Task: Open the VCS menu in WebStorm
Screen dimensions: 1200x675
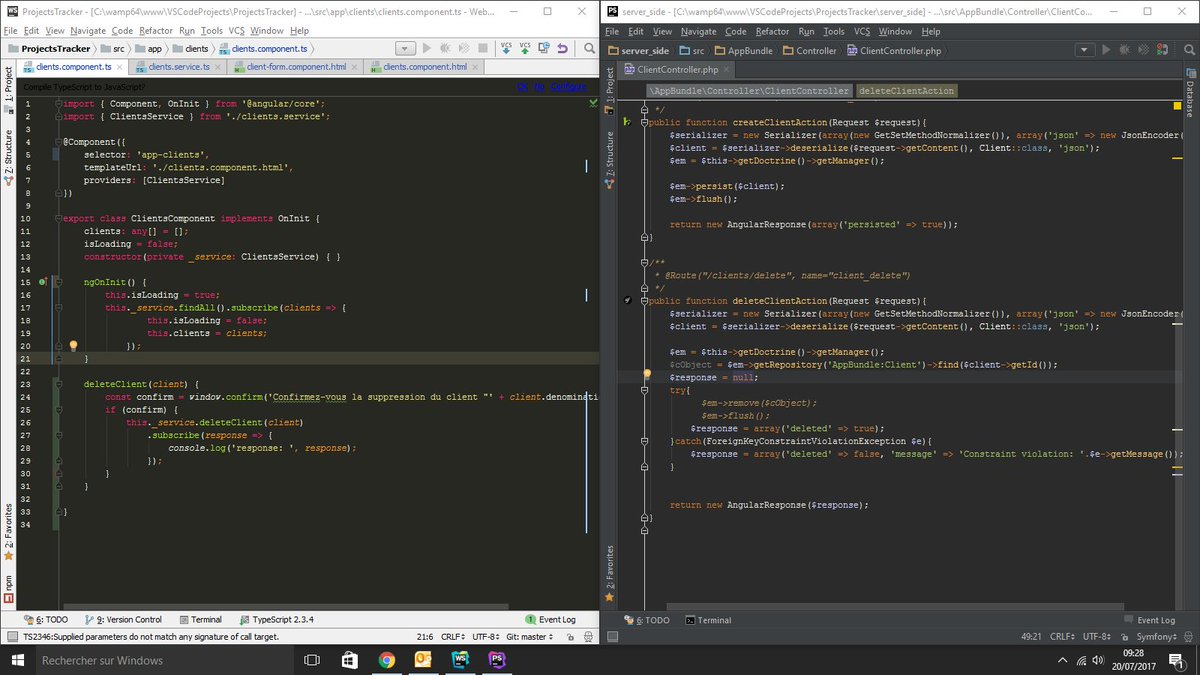Action: tap(237, 31)
